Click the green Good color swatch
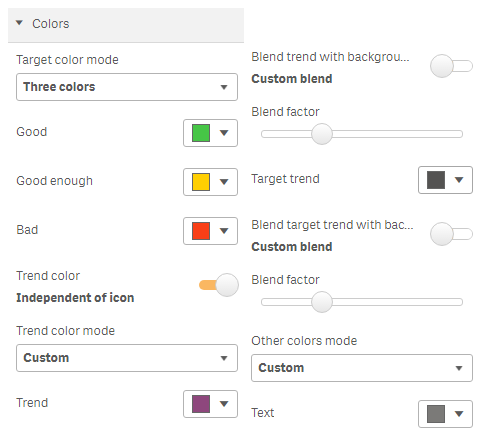Image resolution: width=480 pixels, height=441 pixels. click(201, 133)
